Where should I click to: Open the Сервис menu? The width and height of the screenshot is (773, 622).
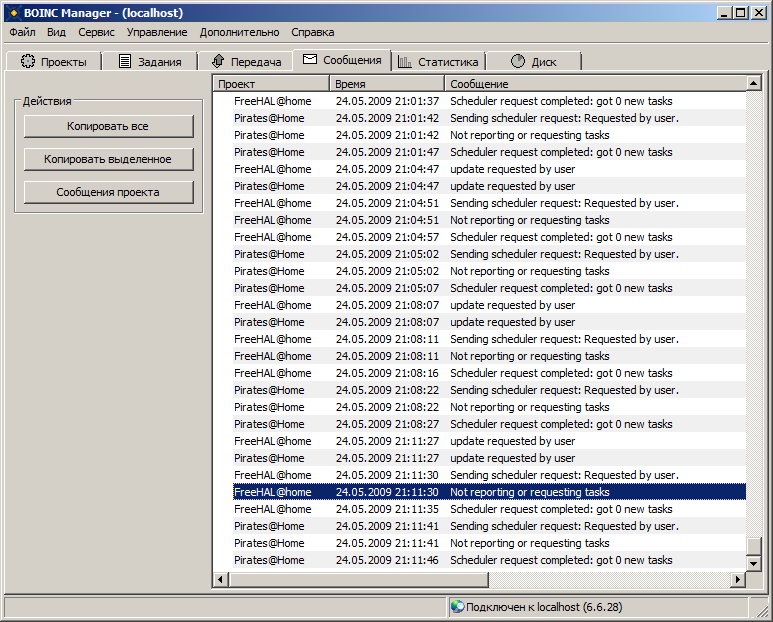pyautogui.click(x=96, y=32)
